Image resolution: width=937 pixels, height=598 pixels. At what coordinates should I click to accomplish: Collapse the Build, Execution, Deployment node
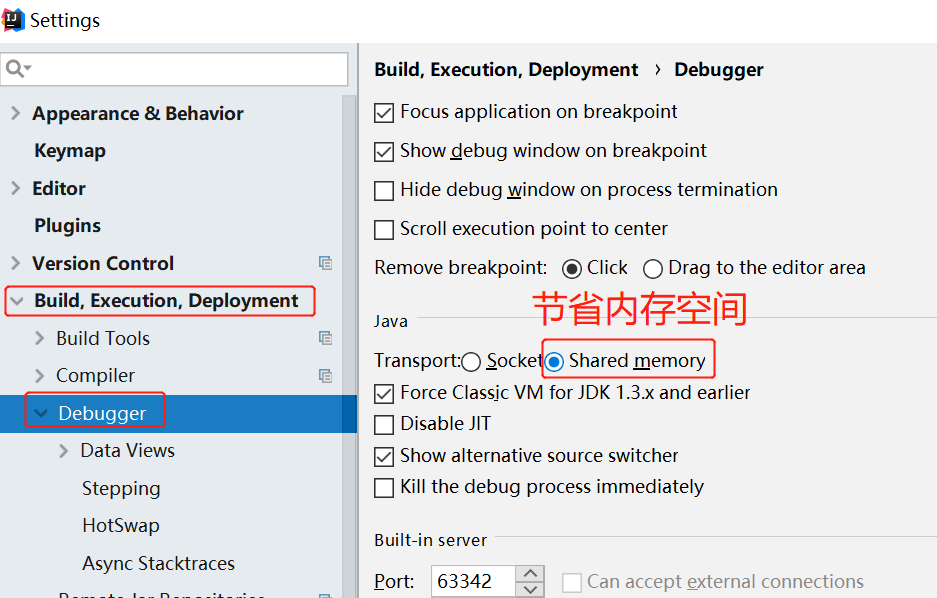(x=17, y=300)
